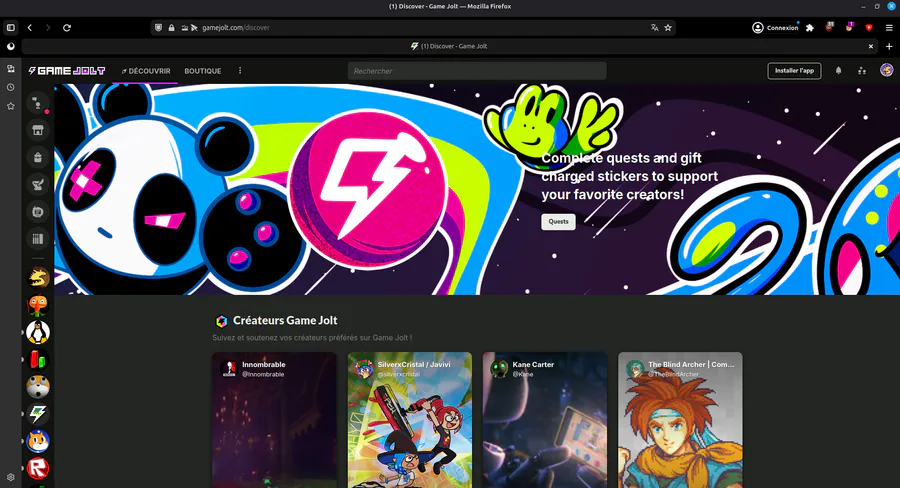This screenshot has width=900, height=488.
Task: Open the Découvrir tab
Action: [x=146, y=71]
